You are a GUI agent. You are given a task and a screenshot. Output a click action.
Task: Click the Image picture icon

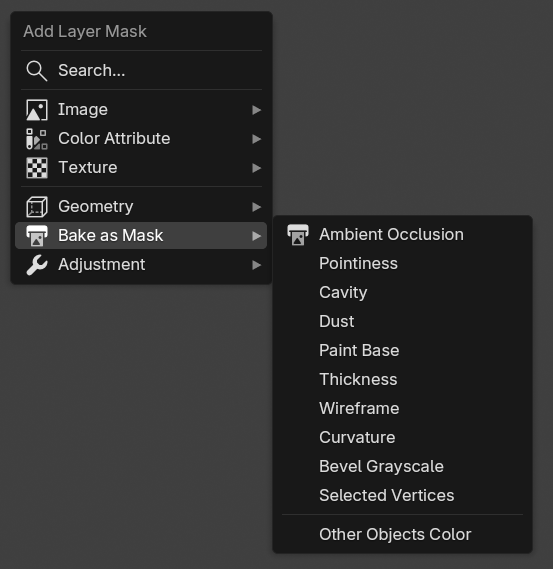pyautogui.click(x=37, y=110)
